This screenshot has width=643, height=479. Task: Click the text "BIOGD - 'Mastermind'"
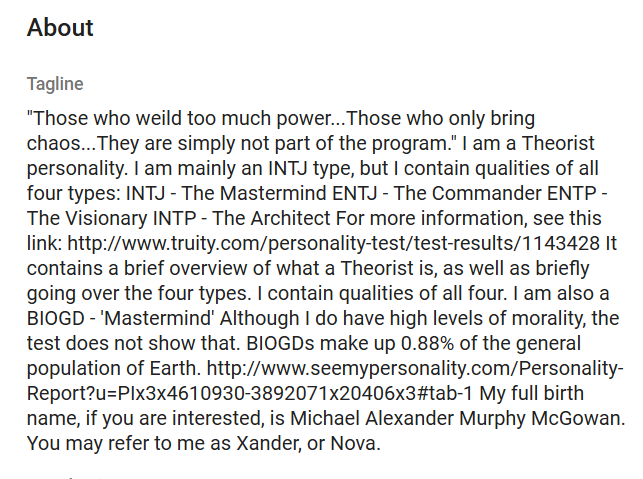click(x=121, y=318)
